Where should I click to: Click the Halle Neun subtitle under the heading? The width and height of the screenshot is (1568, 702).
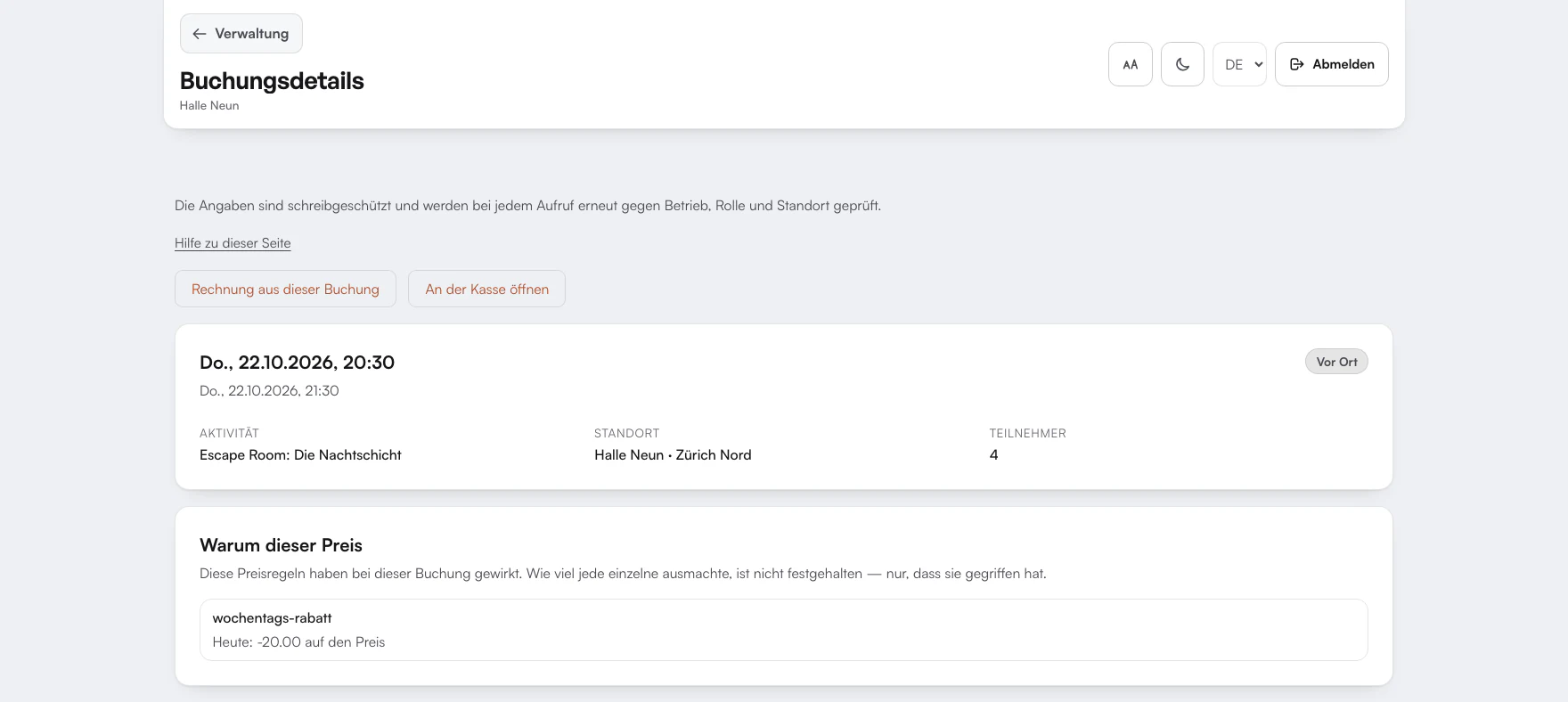click(x=209, y=105)
